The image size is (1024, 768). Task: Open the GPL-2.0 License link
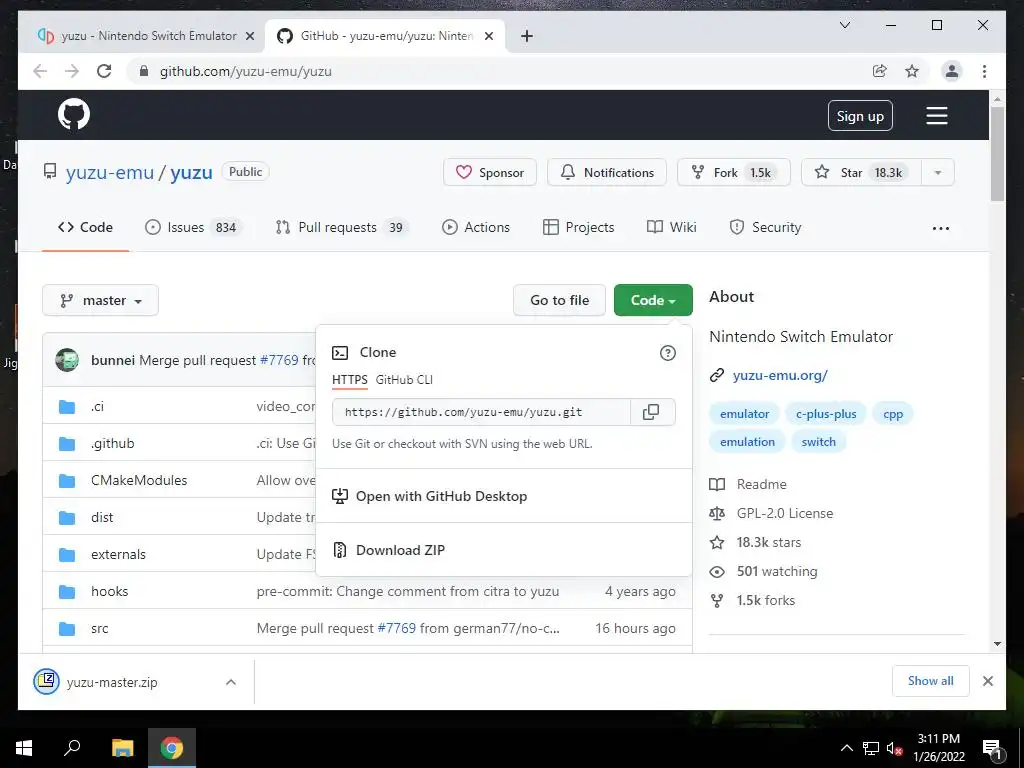[x=784, y=513]
